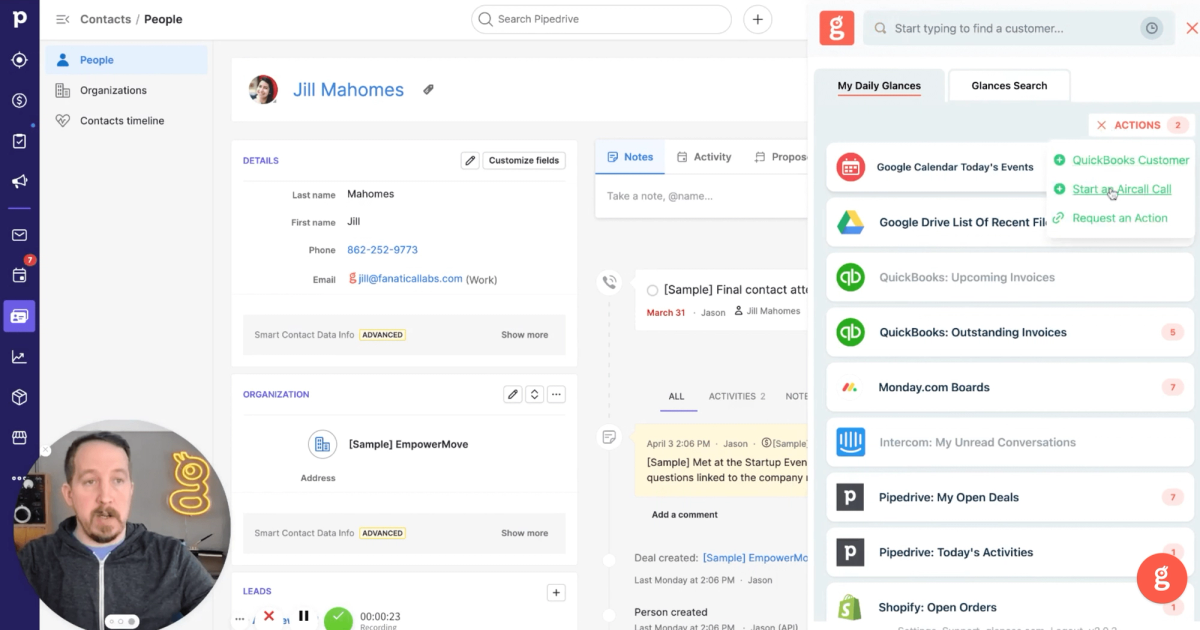Cancel recording with red X
Image resolution: width=1200 pixels, height=630 pixels.
coord(269,616)
